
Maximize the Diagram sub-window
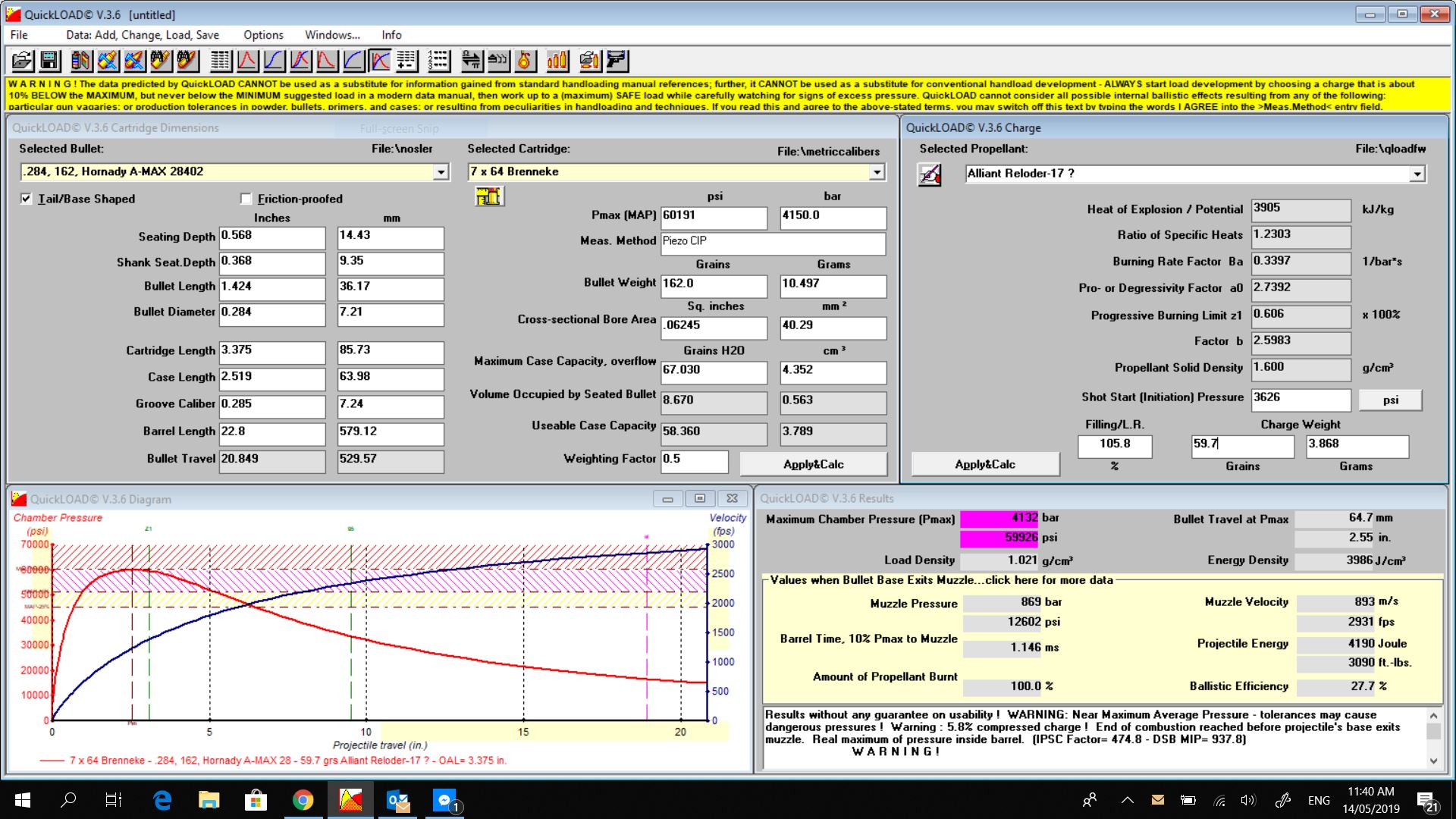tap(700, 499)
